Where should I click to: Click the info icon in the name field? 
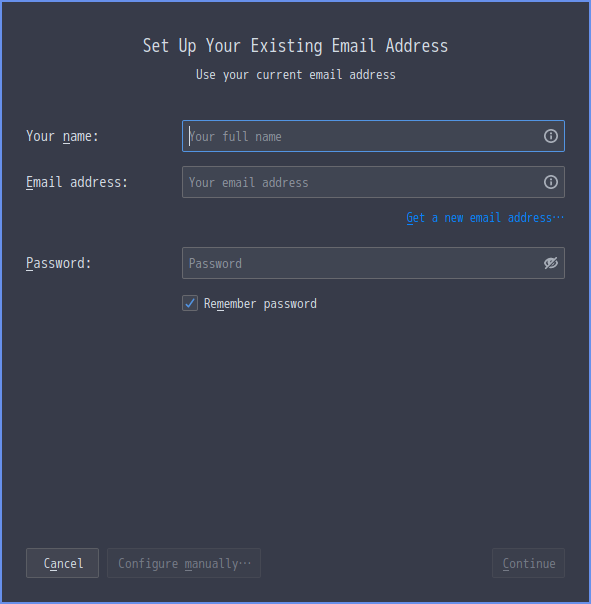pos(551,136)
